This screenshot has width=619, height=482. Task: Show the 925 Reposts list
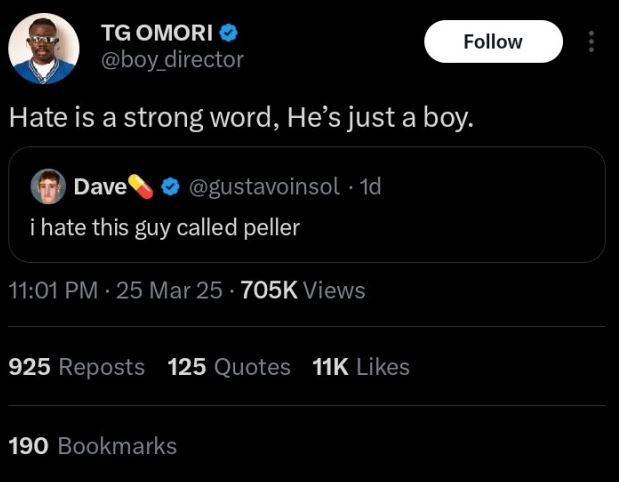(x=76, y=367)
